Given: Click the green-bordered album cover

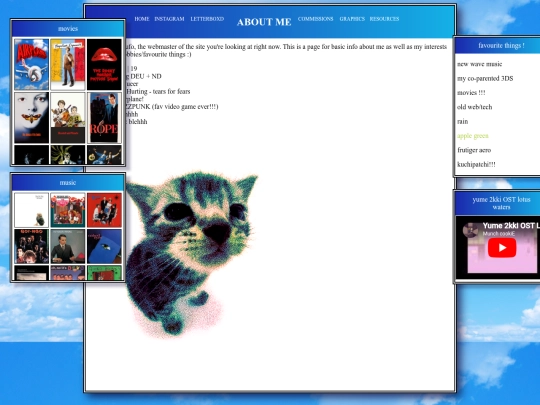Looking at the screenshot, I should 104,273.
